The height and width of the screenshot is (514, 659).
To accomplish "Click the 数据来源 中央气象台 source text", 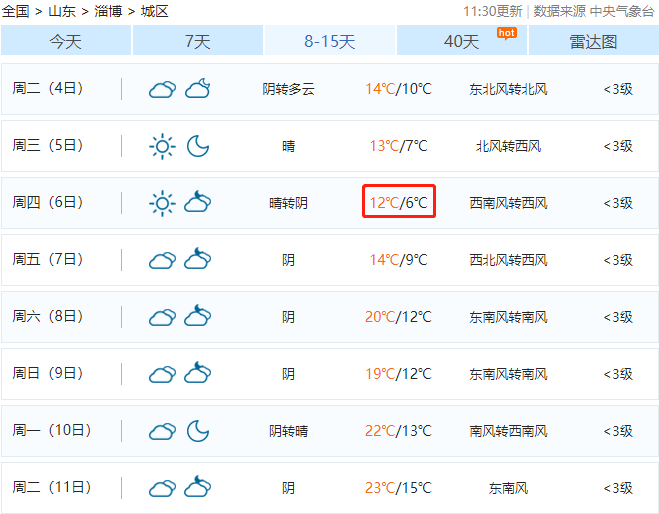I will (x=594, y=11).
